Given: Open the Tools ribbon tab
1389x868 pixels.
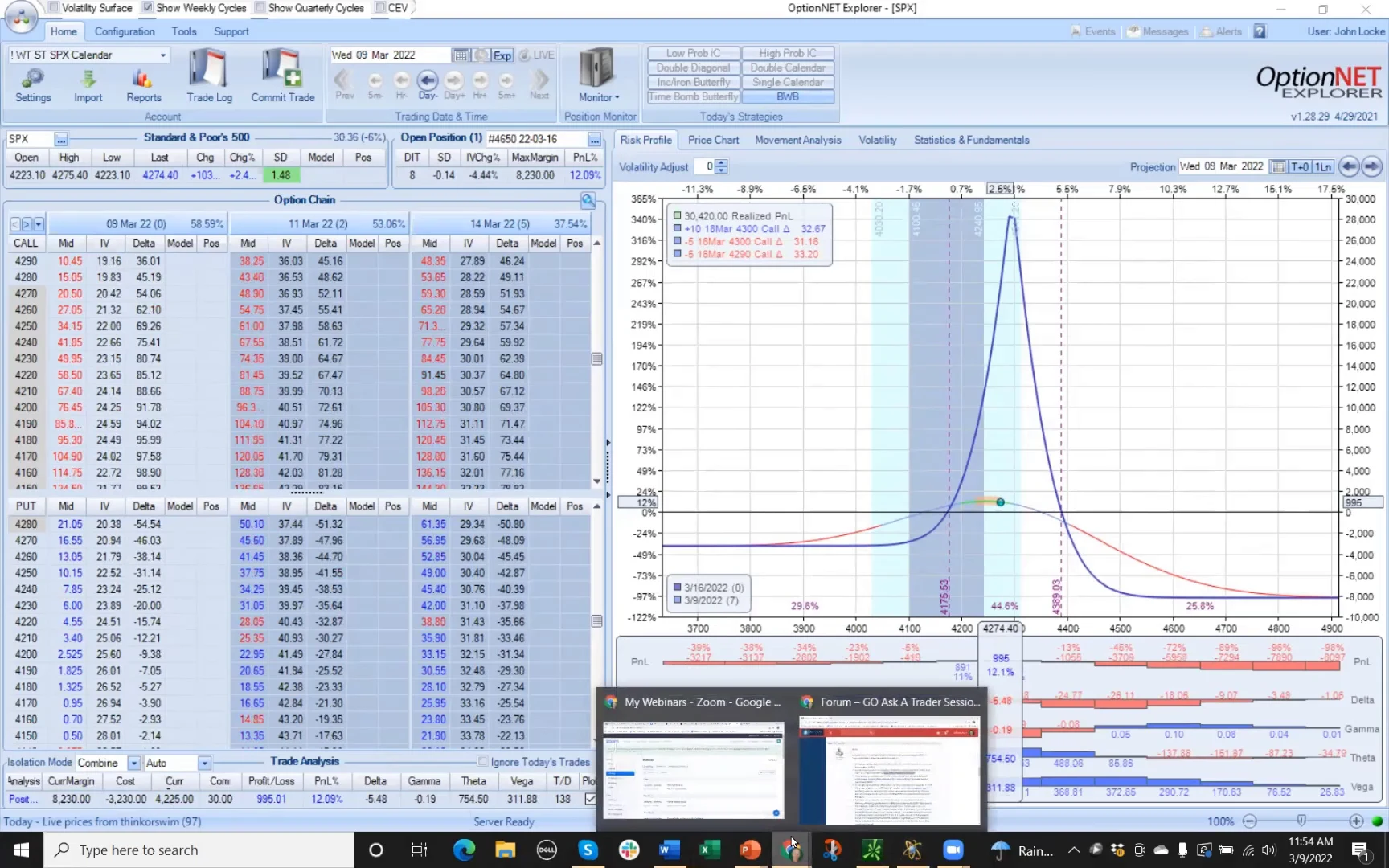Looking at the screenshot, I should (184, 31).
